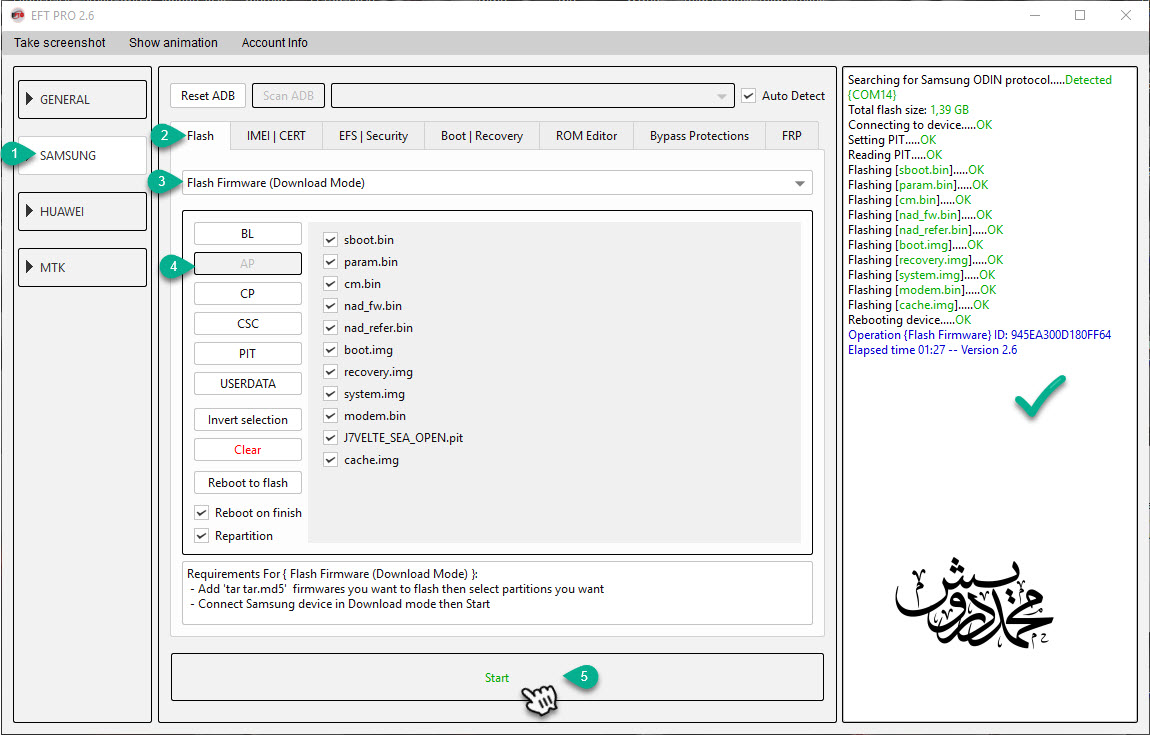Switch to the Flash tab
The image size is (1150, 735).
[200, 136]
